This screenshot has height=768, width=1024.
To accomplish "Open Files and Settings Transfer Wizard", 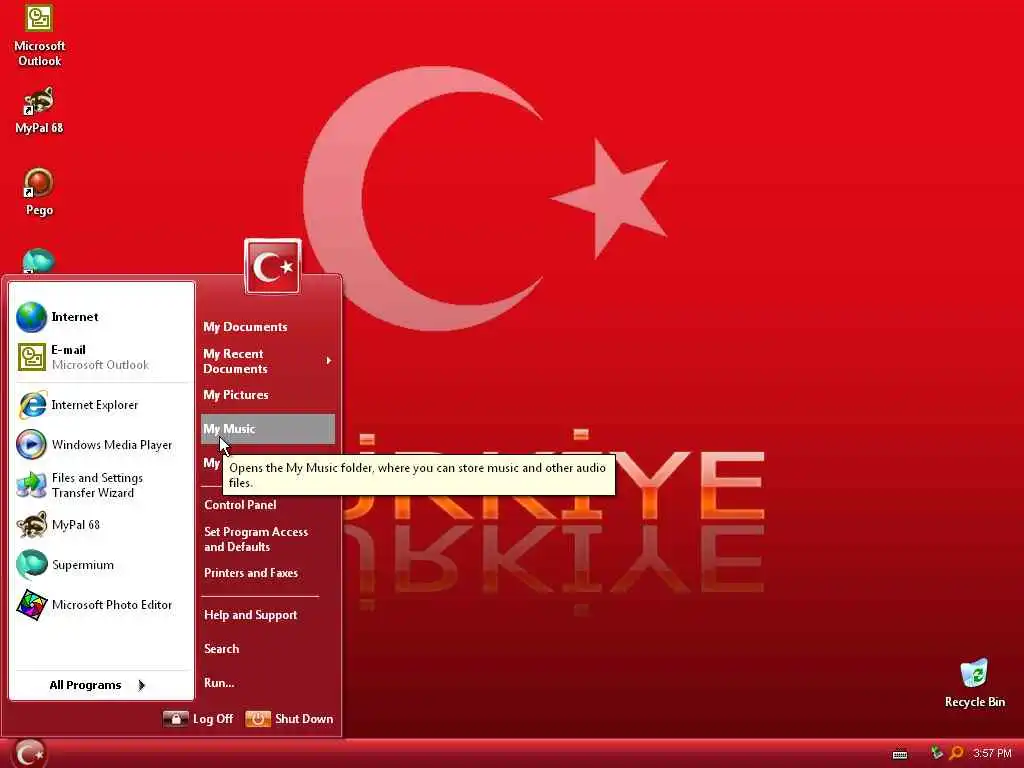I will click(x=103, y=485).
